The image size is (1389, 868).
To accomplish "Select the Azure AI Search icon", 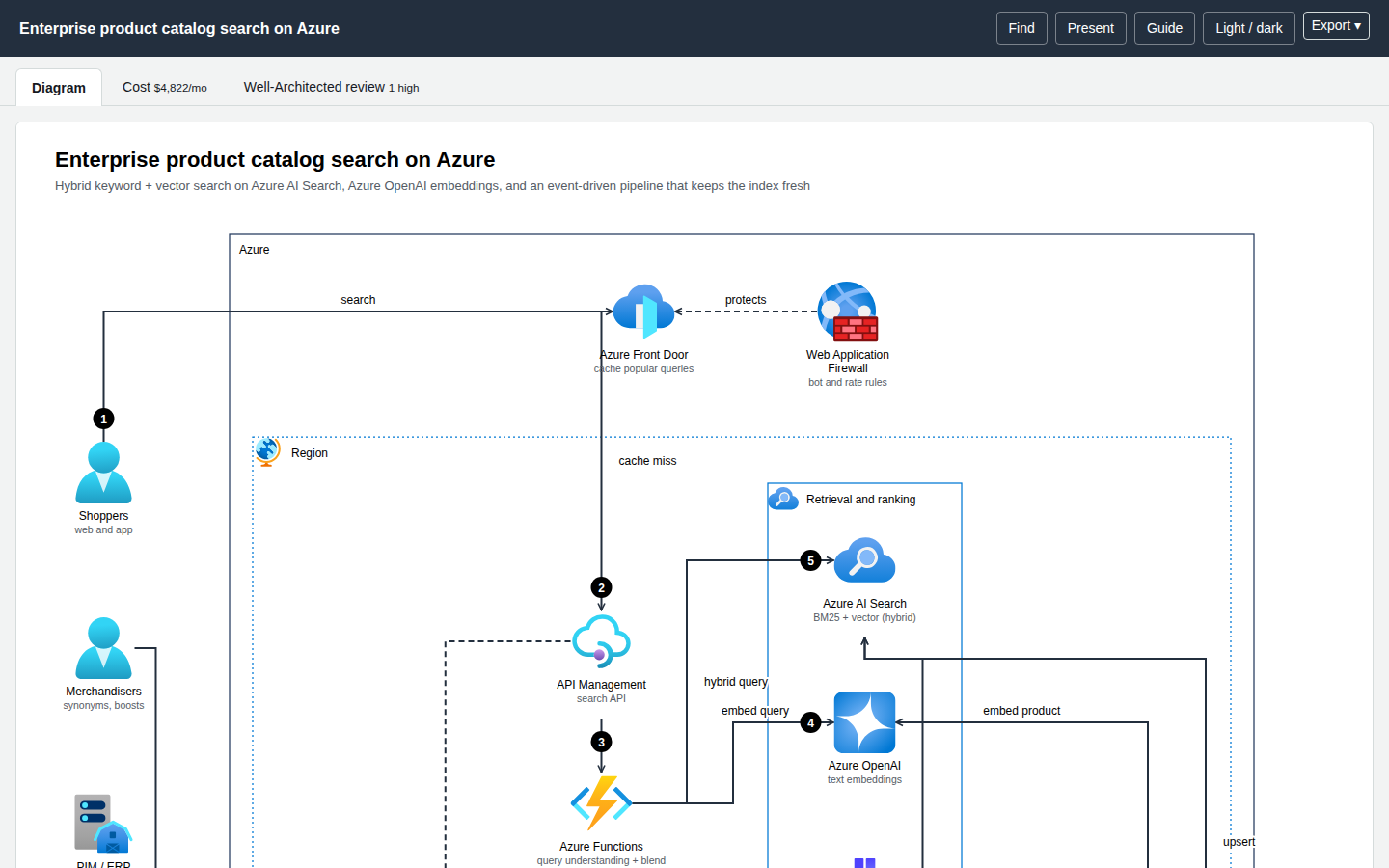I will coord(864,560).
